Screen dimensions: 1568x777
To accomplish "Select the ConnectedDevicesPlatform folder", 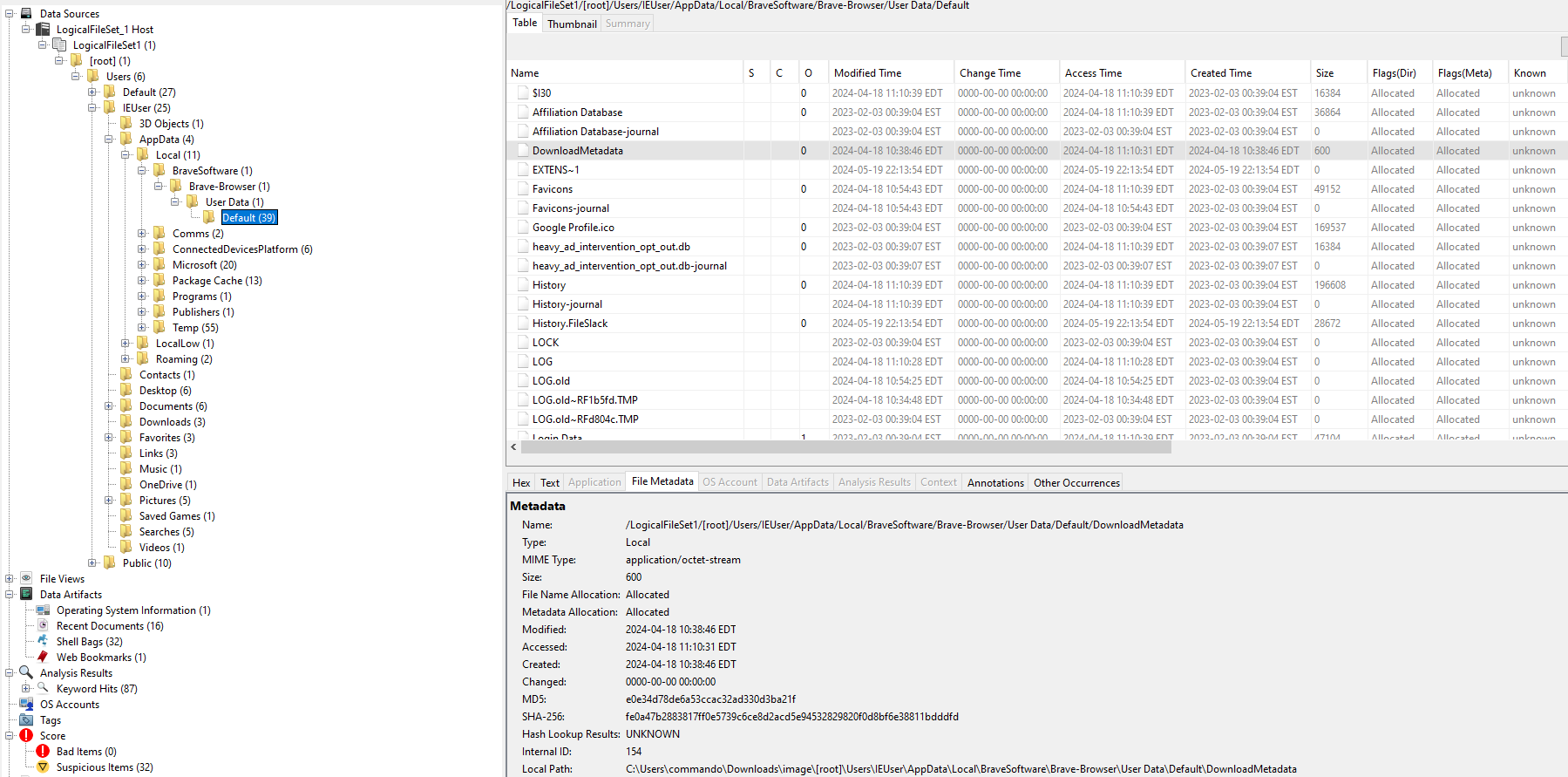I will (x=242, y=249).
